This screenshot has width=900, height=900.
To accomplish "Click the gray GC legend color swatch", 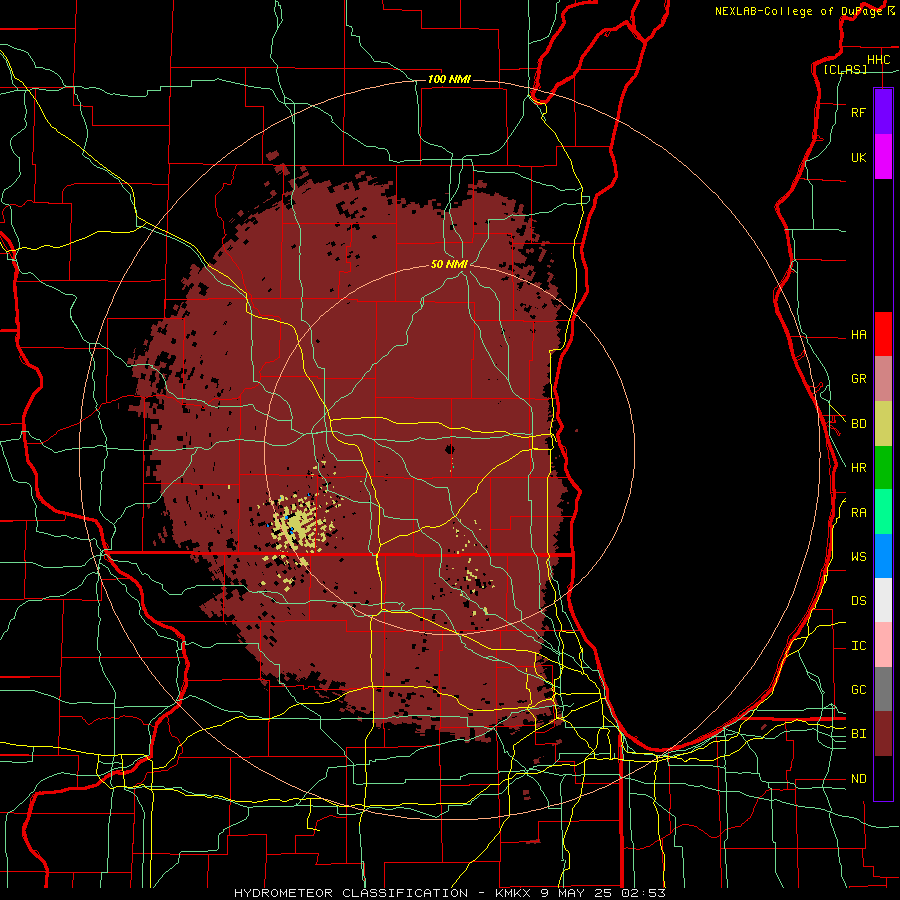I will click(x=883, y=689).
